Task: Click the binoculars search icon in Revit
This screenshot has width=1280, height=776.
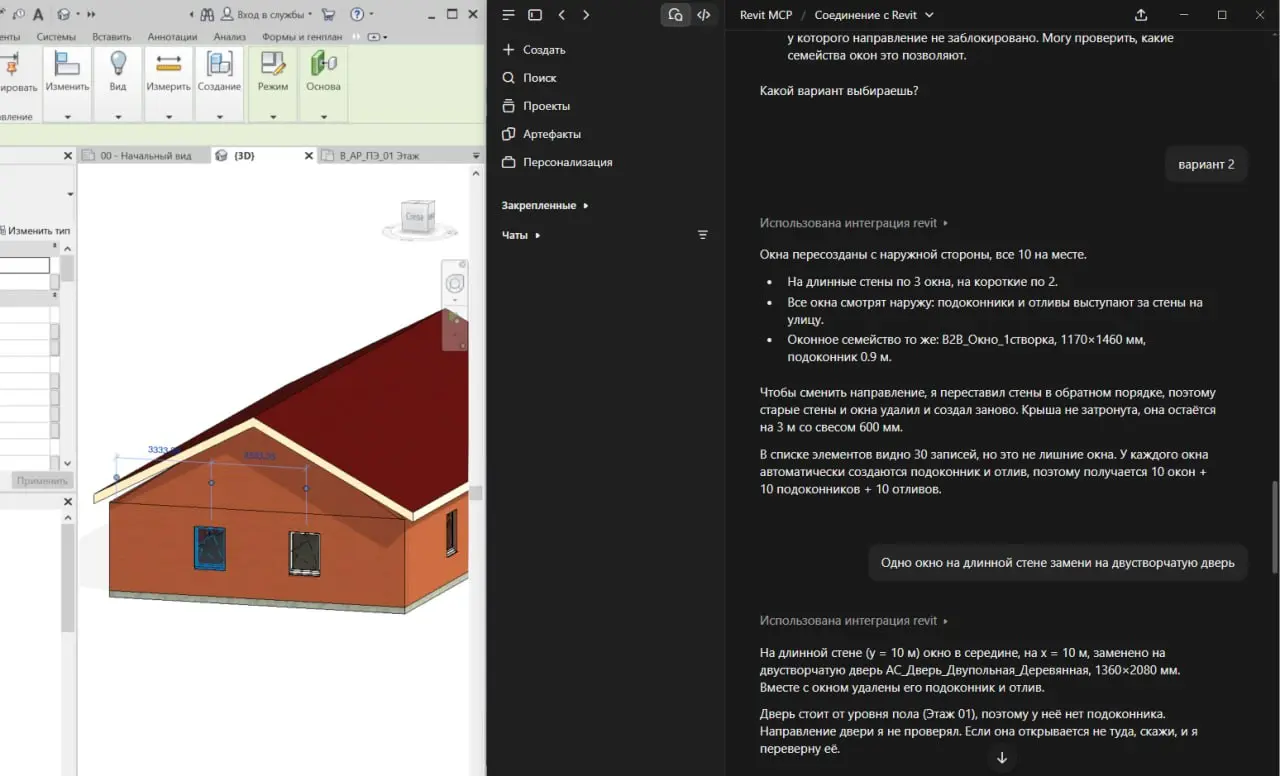Action: (x=207, y=14)
